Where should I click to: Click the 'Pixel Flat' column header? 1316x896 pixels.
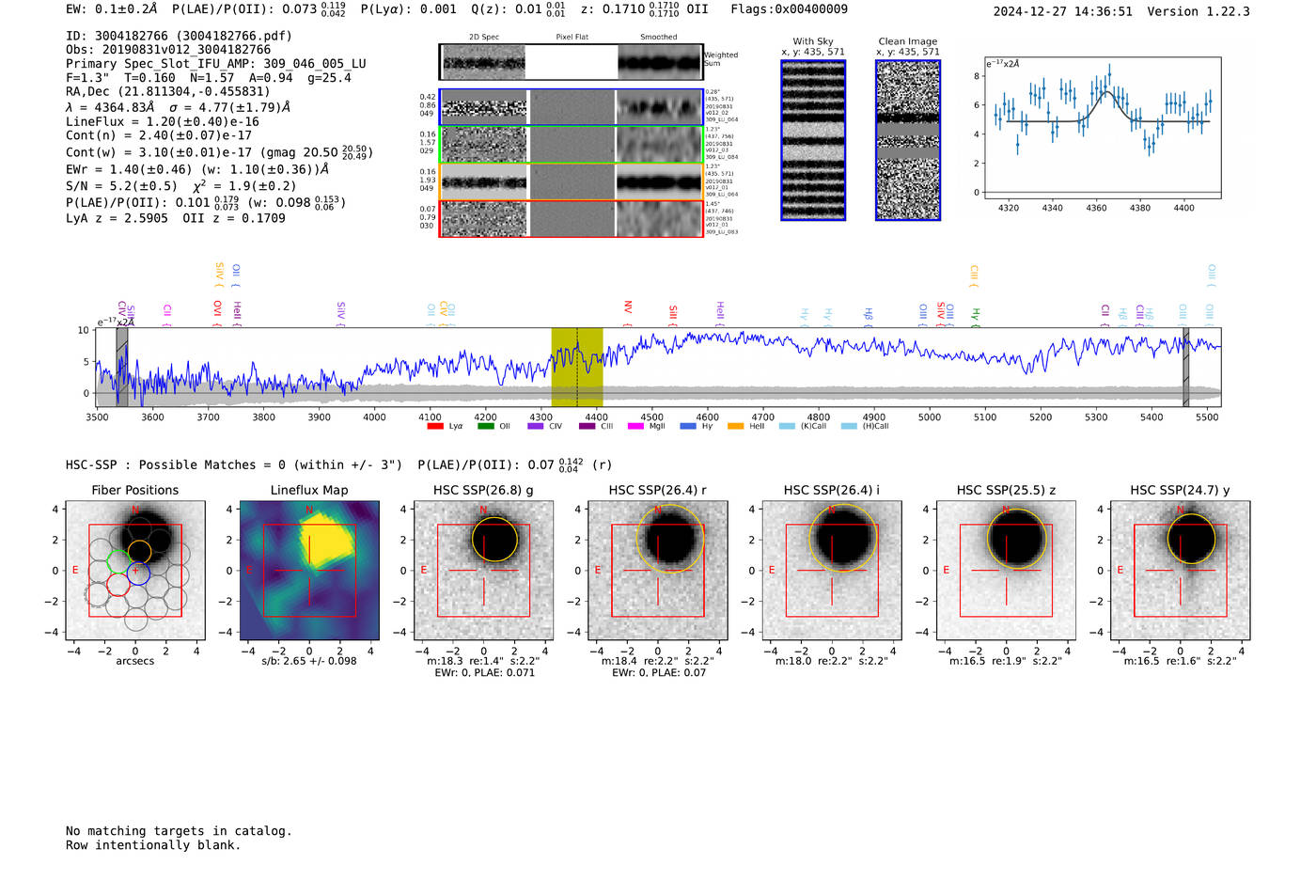(x=572, y=38)
